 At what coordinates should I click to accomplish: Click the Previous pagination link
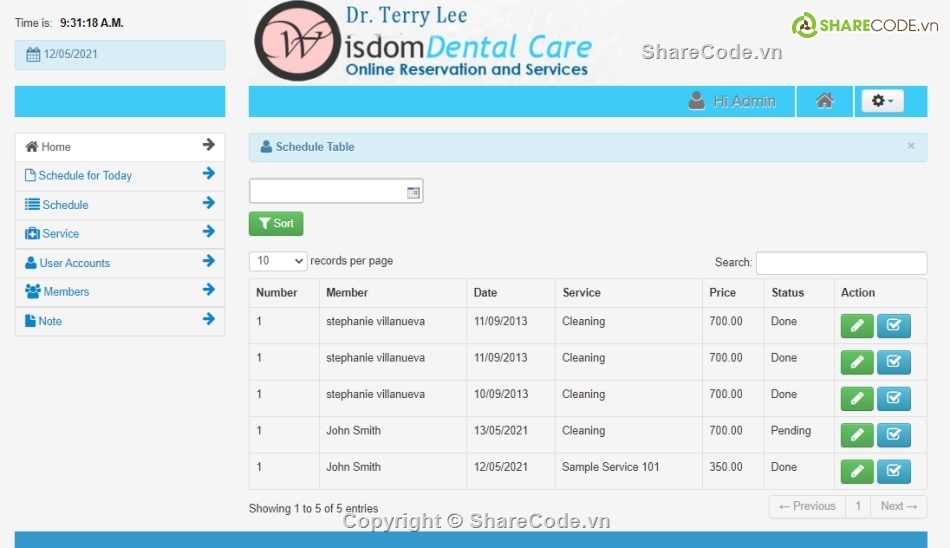[x=807, y=506]
